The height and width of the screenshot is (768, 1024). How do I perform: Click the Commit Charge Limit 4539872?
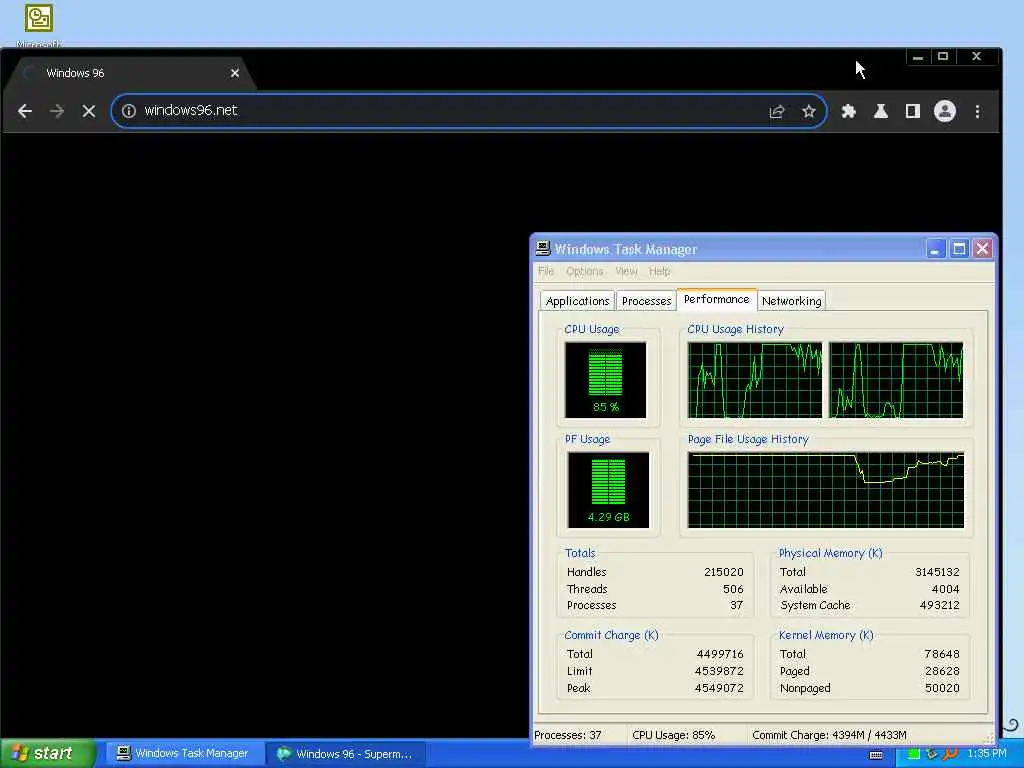(720, 671)
